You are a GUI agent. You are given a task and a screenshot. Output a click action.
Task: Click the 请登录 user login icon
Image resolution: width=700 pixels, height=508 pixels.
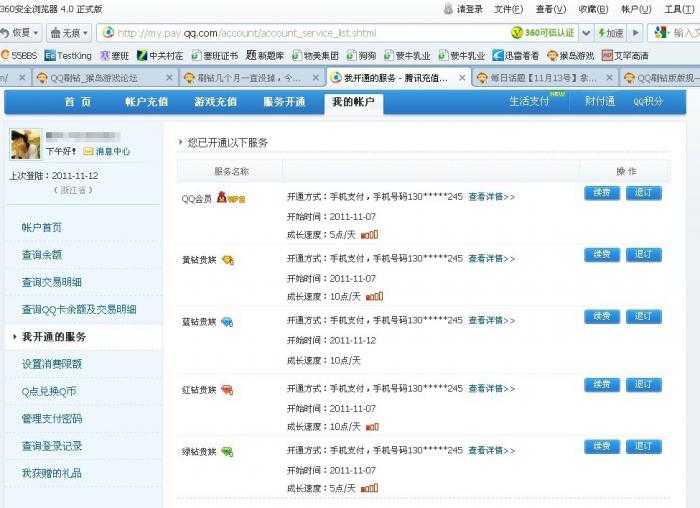click(x=448, y=8)
